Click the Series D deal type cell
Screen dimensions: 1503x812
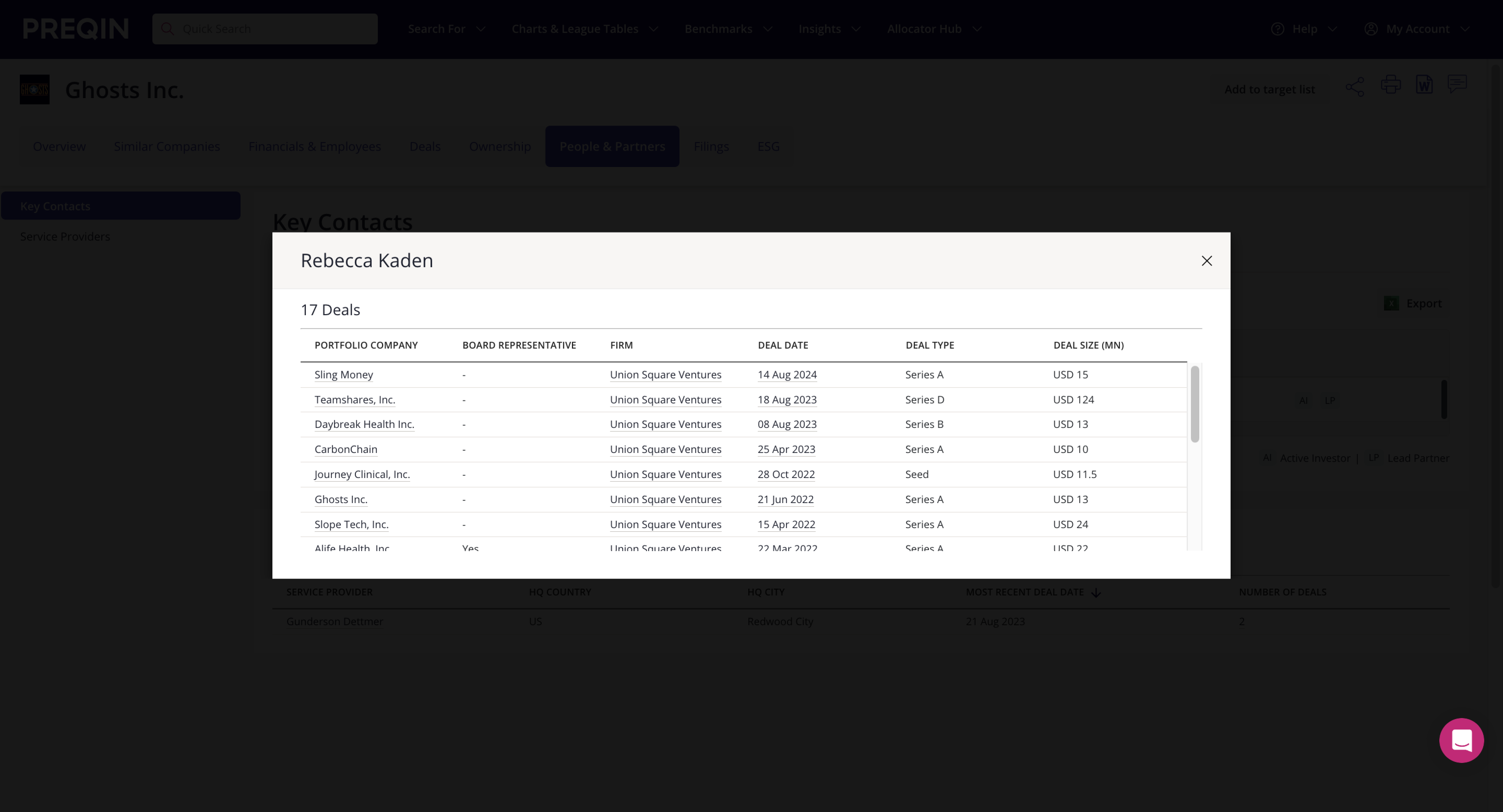point(925,400)
